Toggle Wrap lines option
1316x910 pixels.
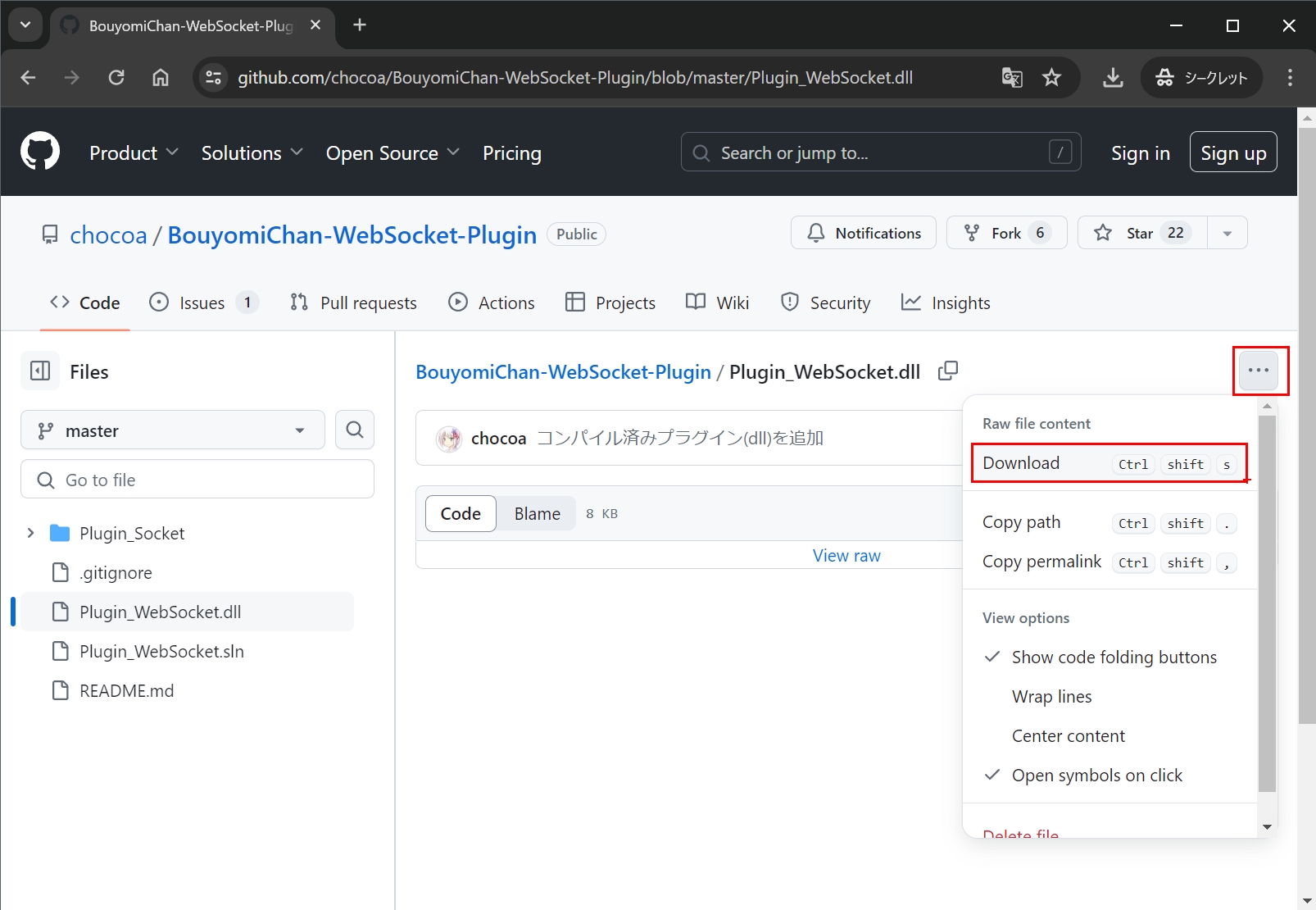coord(1110,697)
